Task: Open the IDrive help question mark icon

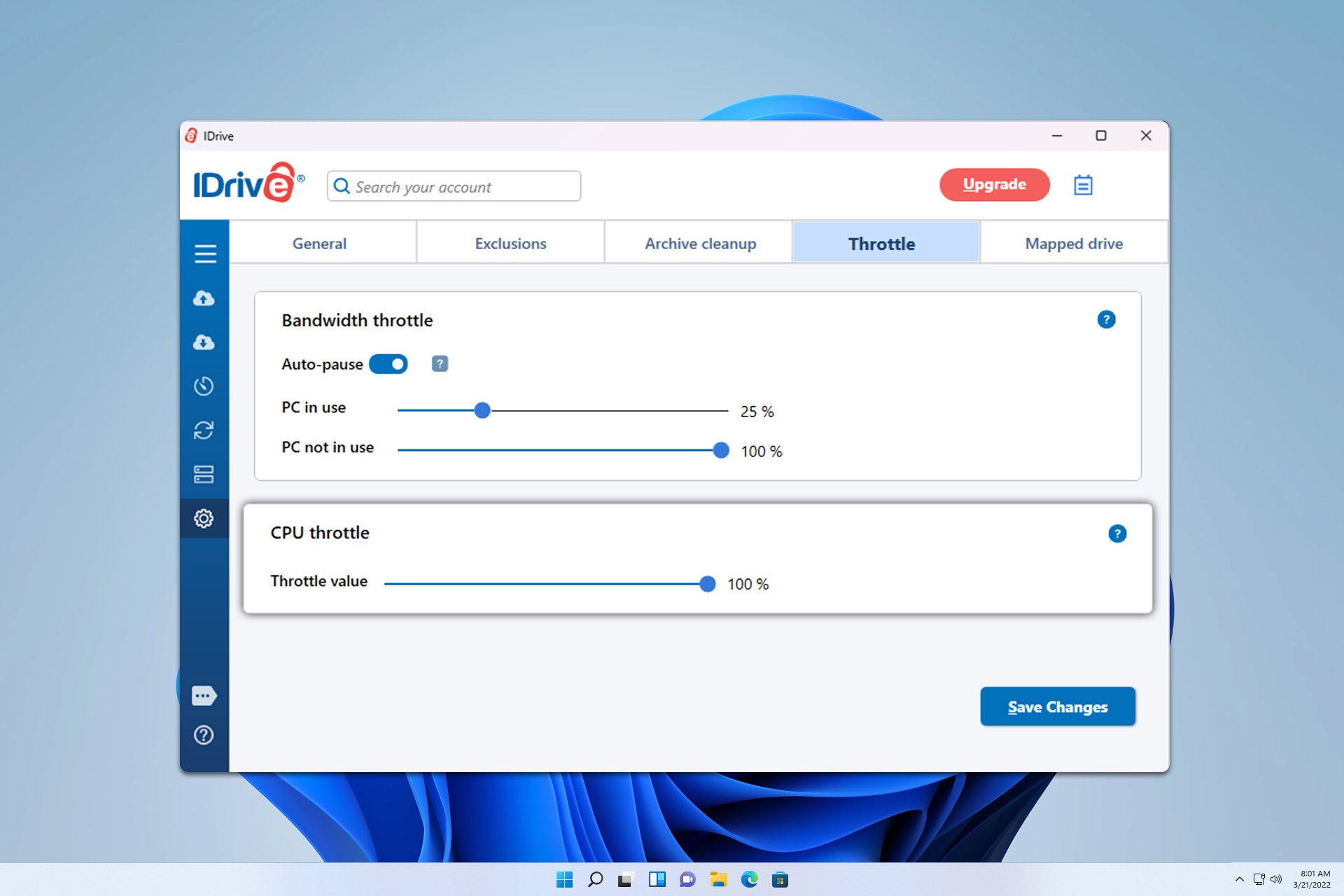Action: [203, 735]
